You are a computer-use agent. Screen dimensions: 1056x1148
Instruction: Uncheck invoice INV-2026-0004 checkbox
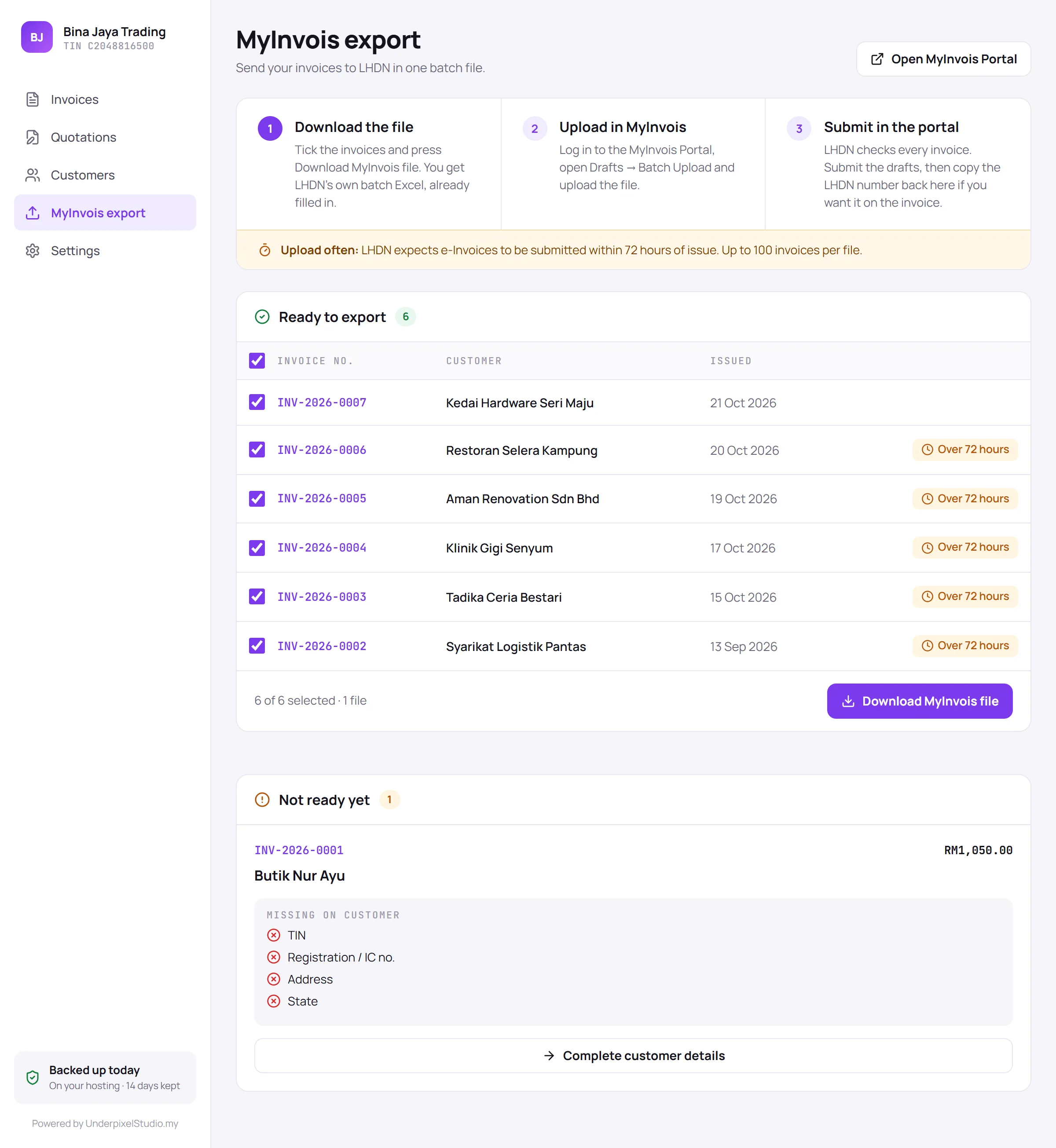click(257, 548)
